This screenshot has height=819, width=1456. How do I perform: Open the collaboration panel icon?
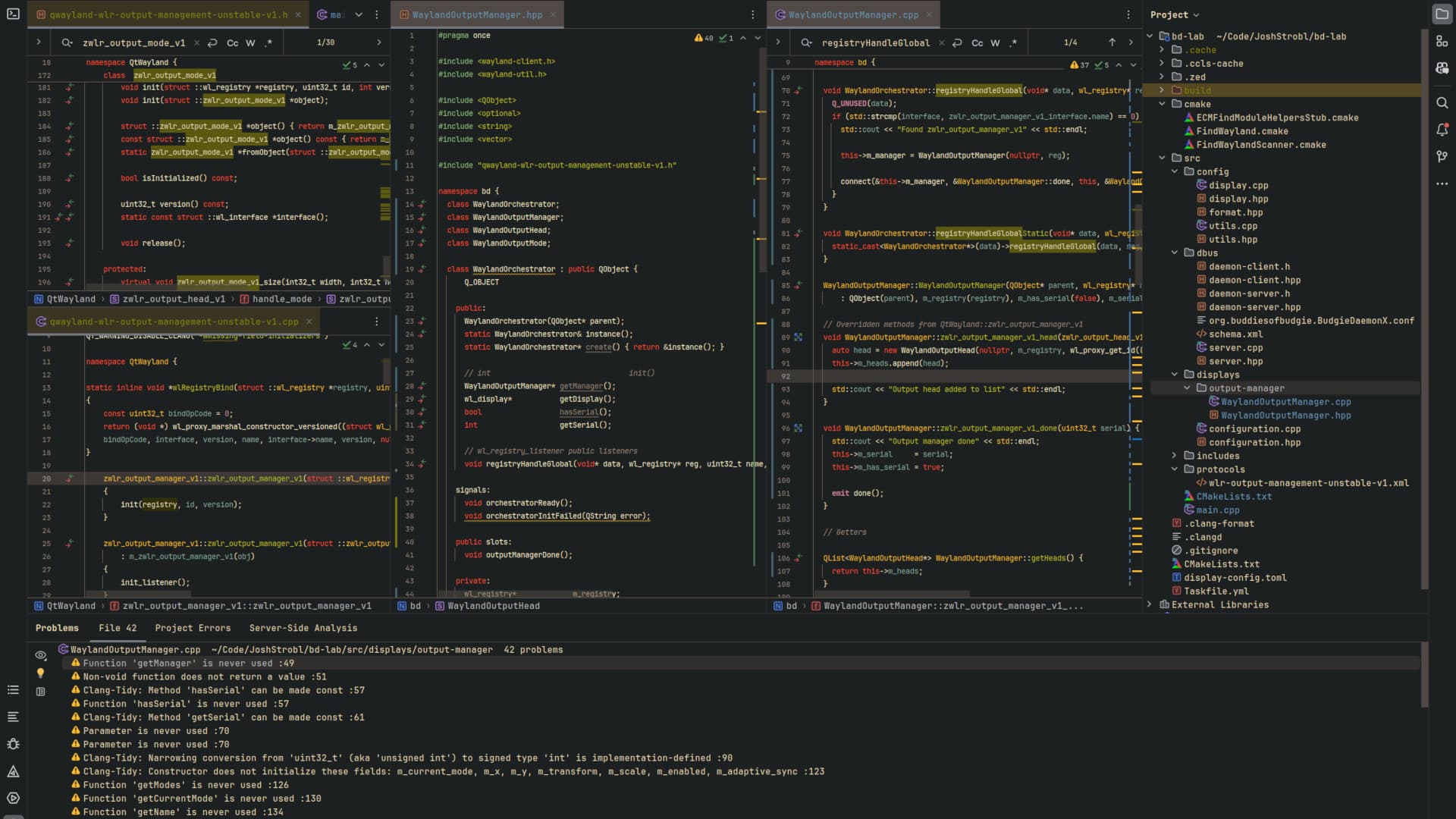pos(1443,68)
